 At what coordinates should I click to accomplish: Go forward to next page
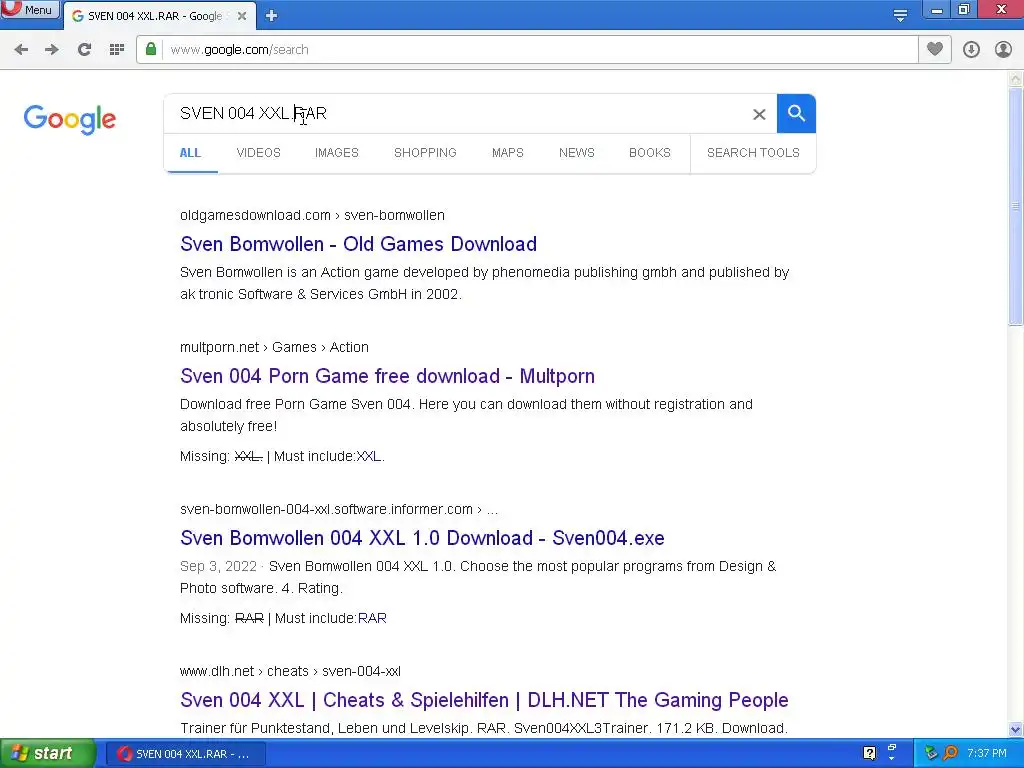tap(52, 50)
